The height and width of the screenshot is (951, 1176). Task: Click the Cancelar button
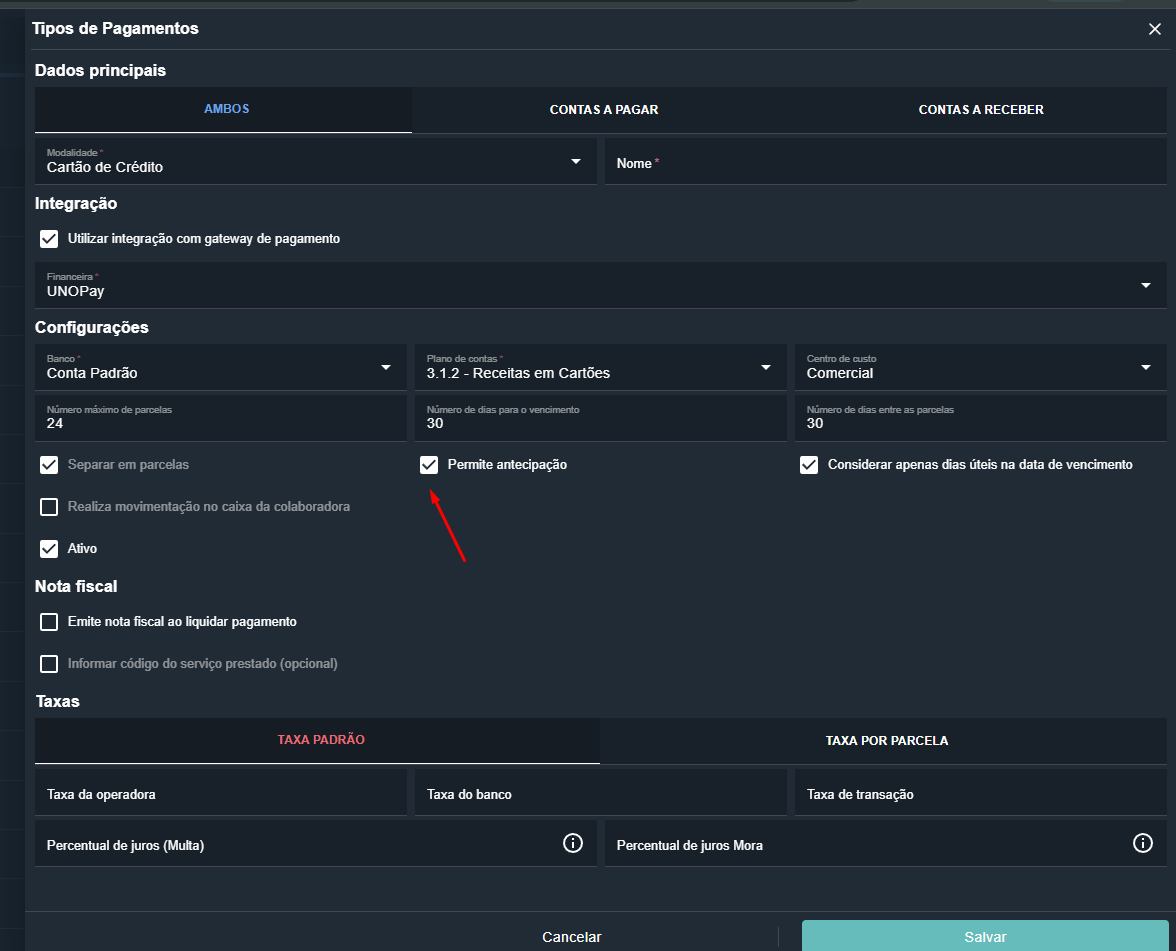pyautogui.click(x=572, y=937)
